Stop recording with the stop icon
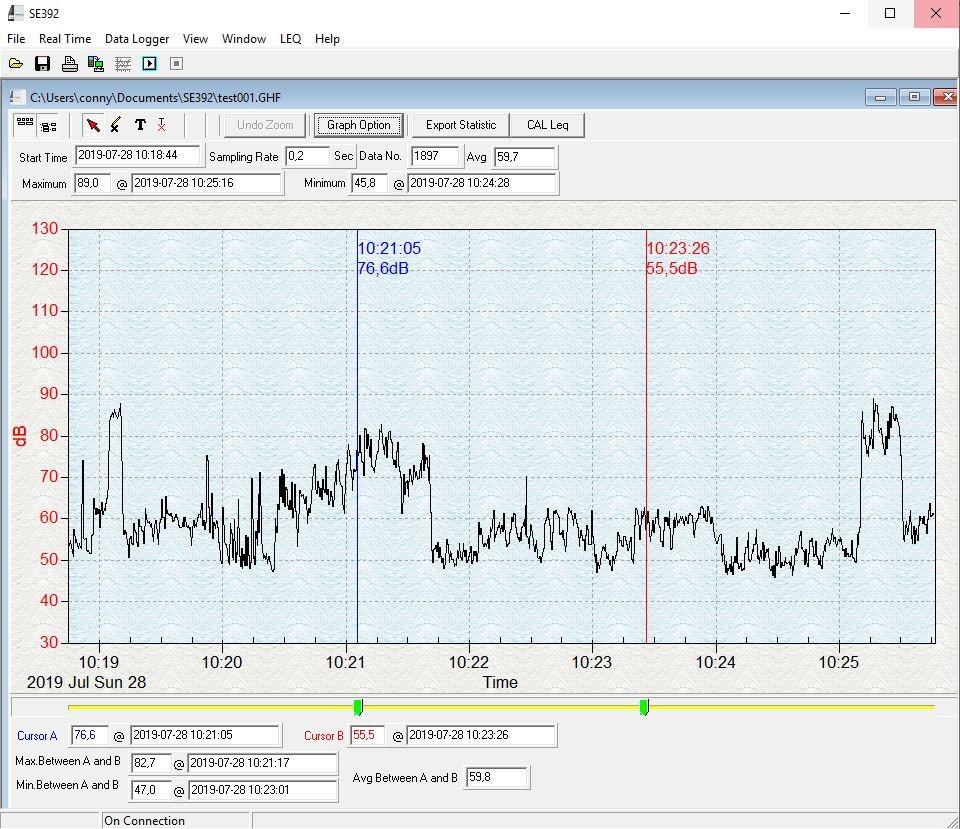960x829 pixels. (x=176, y=64)
